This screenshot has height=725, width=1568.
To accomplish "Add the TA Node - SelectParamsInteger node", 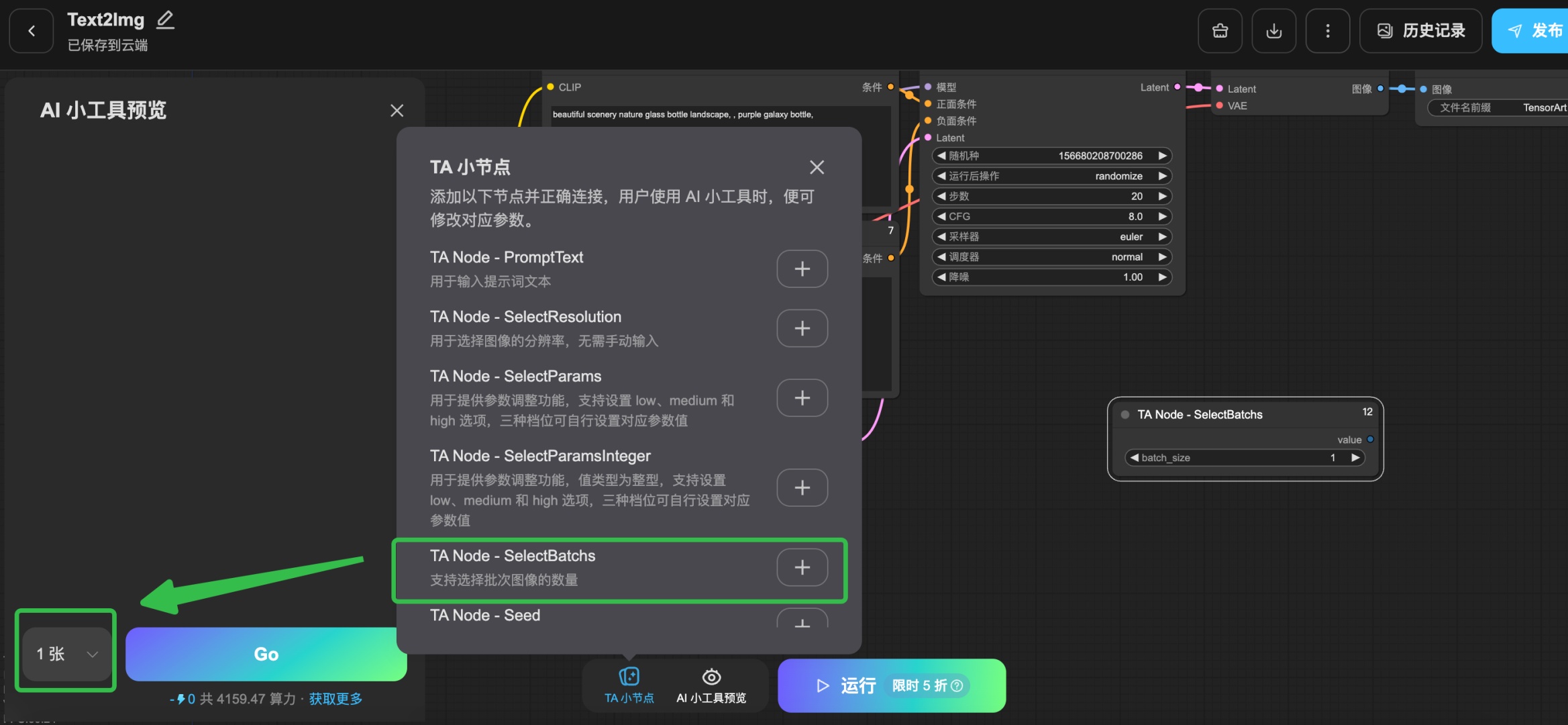I will pos(802,487).
